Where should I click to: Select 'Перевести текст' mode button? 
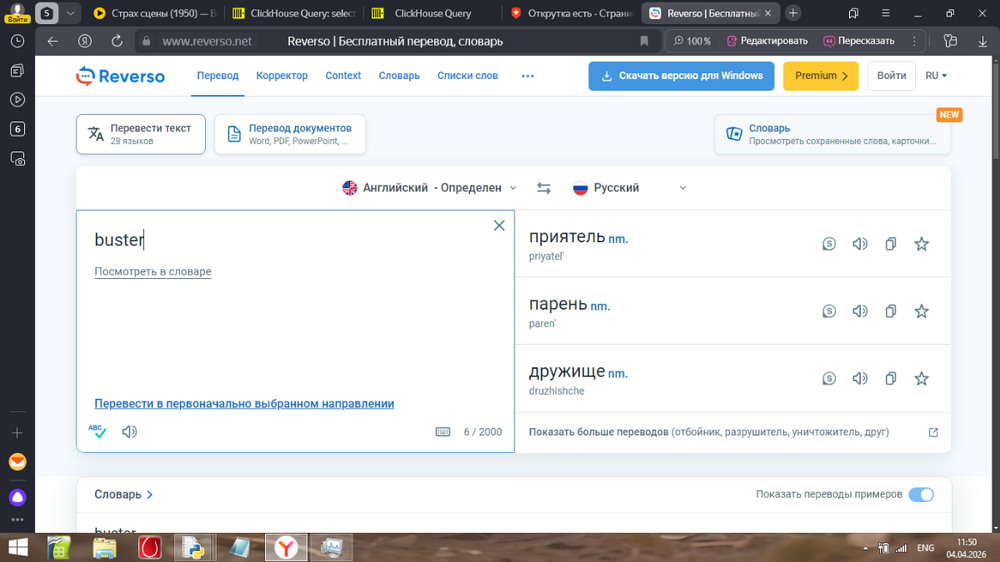(141, 134)
